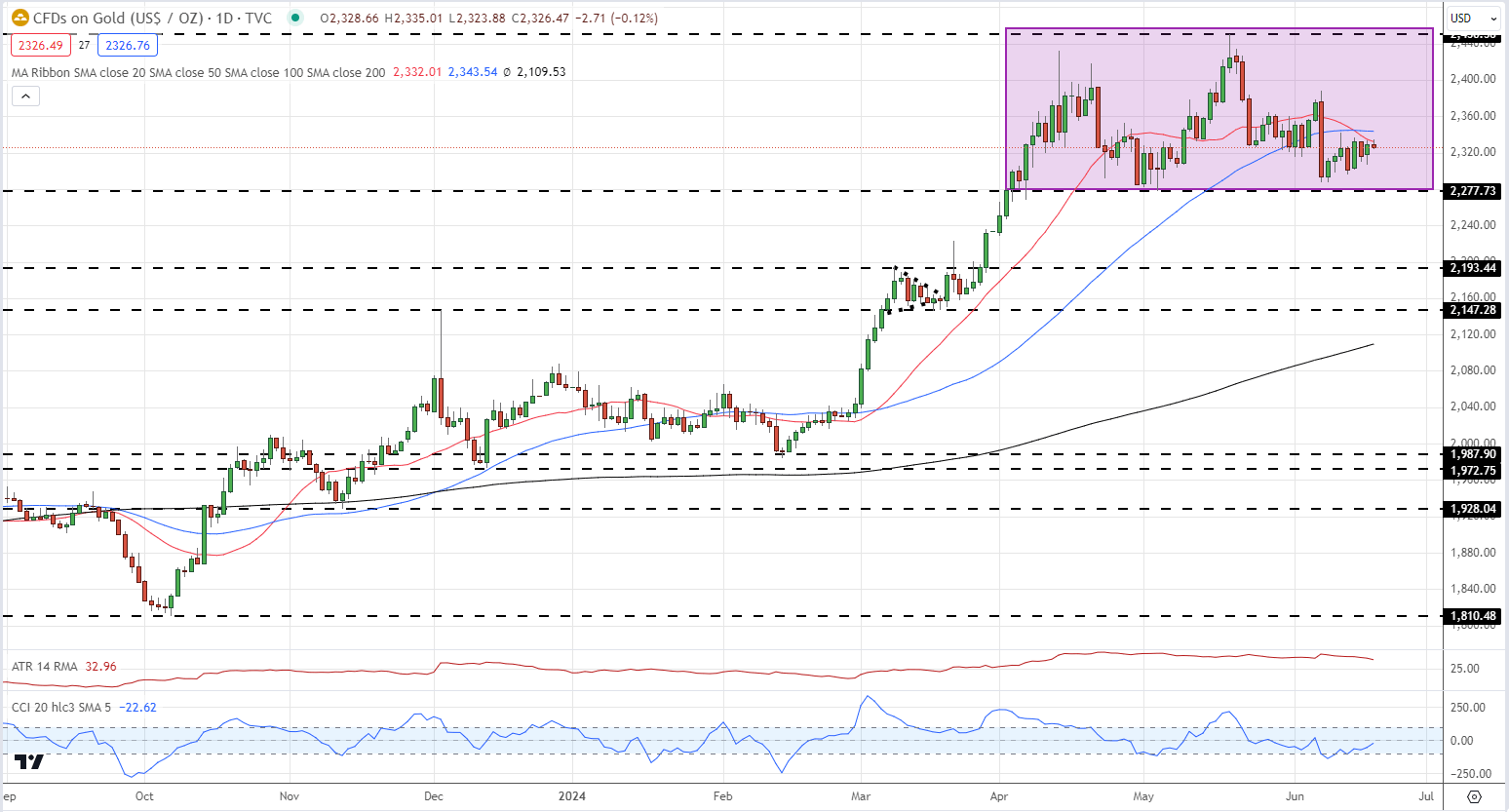Click the Dec label on time axis

click(433, 796)
